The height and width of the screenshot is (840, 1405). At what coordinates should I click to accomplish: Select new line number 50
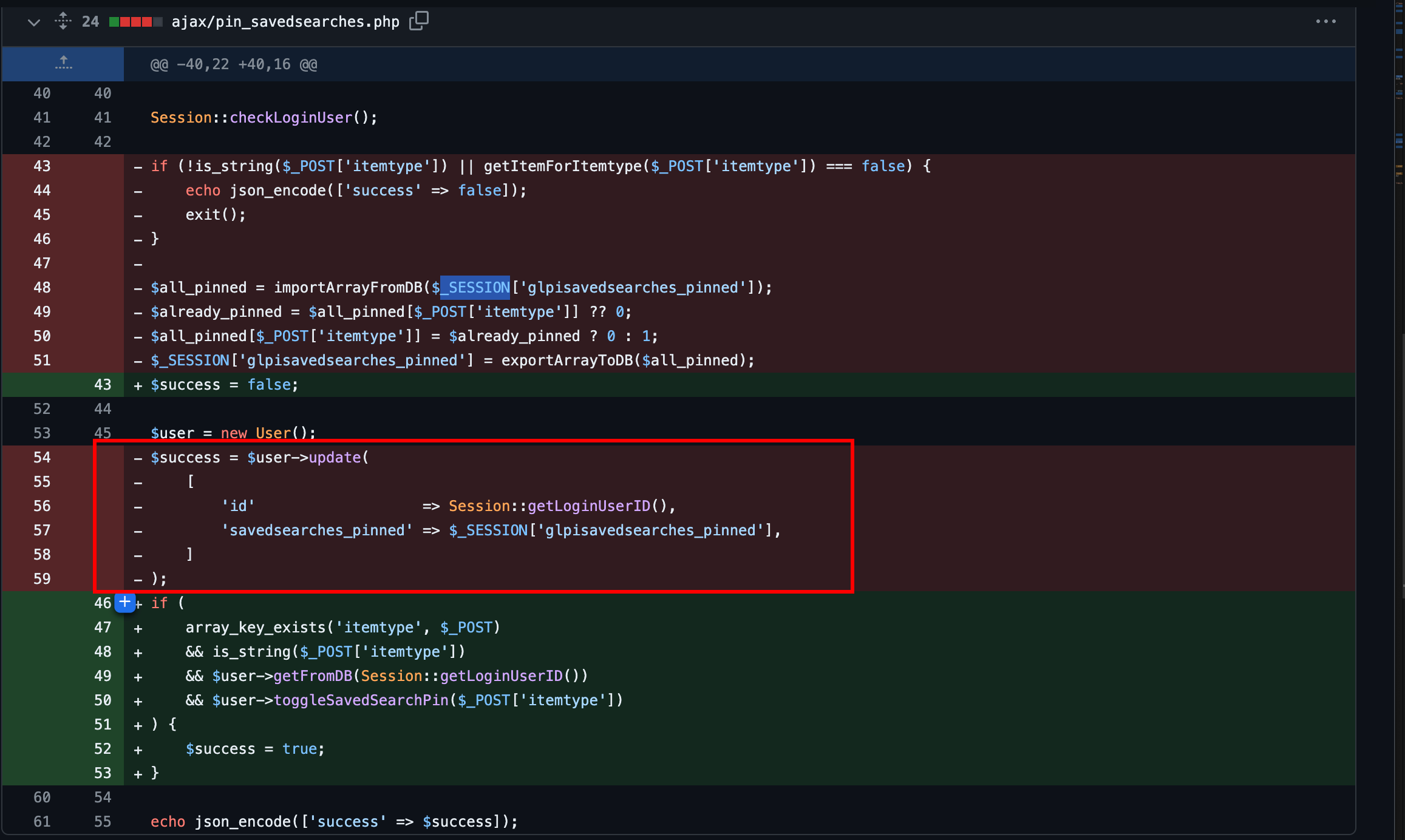pyautogui.click(x=103, y=700)
